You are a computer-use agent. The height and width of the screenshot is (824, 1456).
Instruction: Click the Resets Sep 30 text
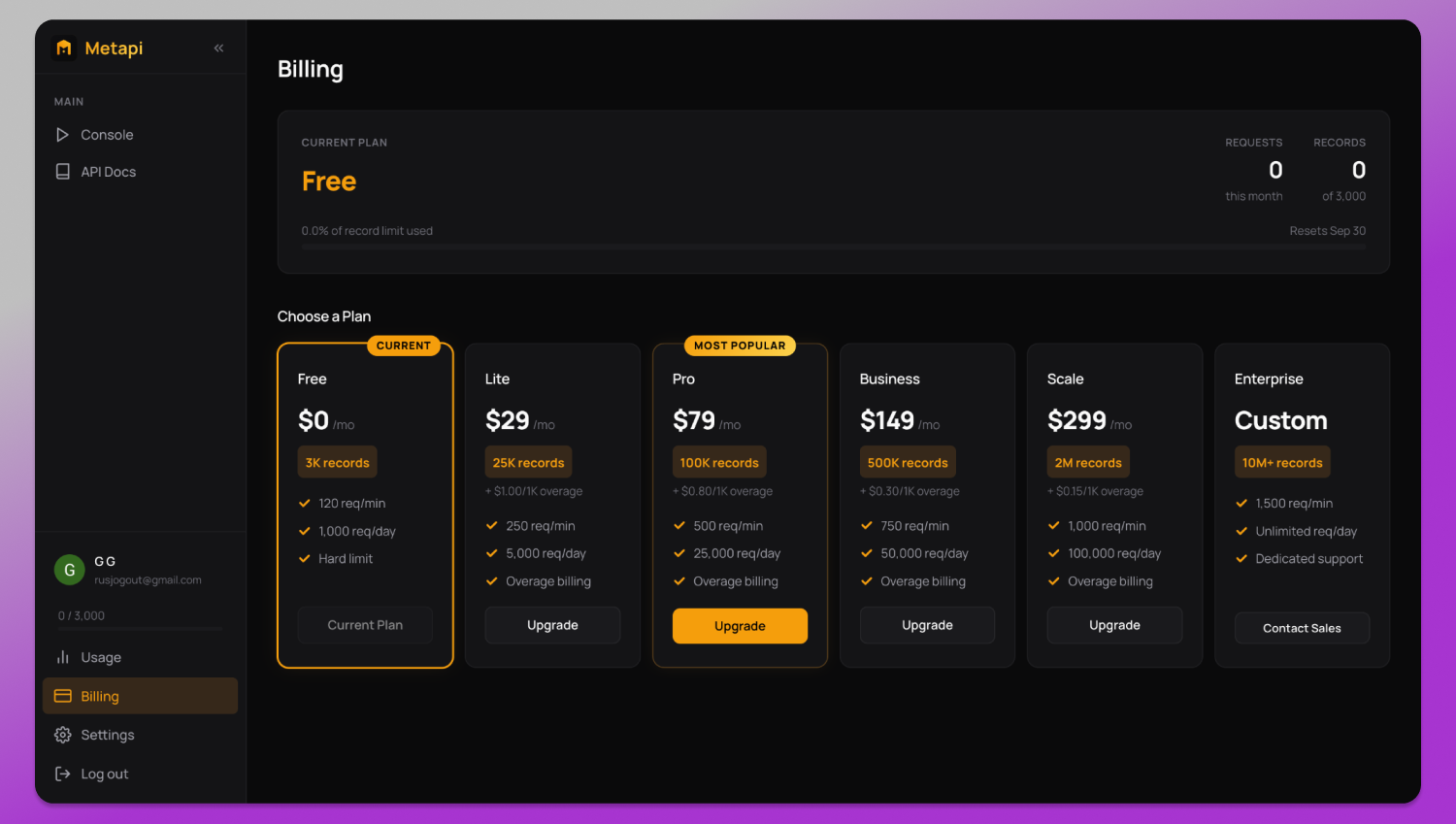click(x=1327, y=231)
